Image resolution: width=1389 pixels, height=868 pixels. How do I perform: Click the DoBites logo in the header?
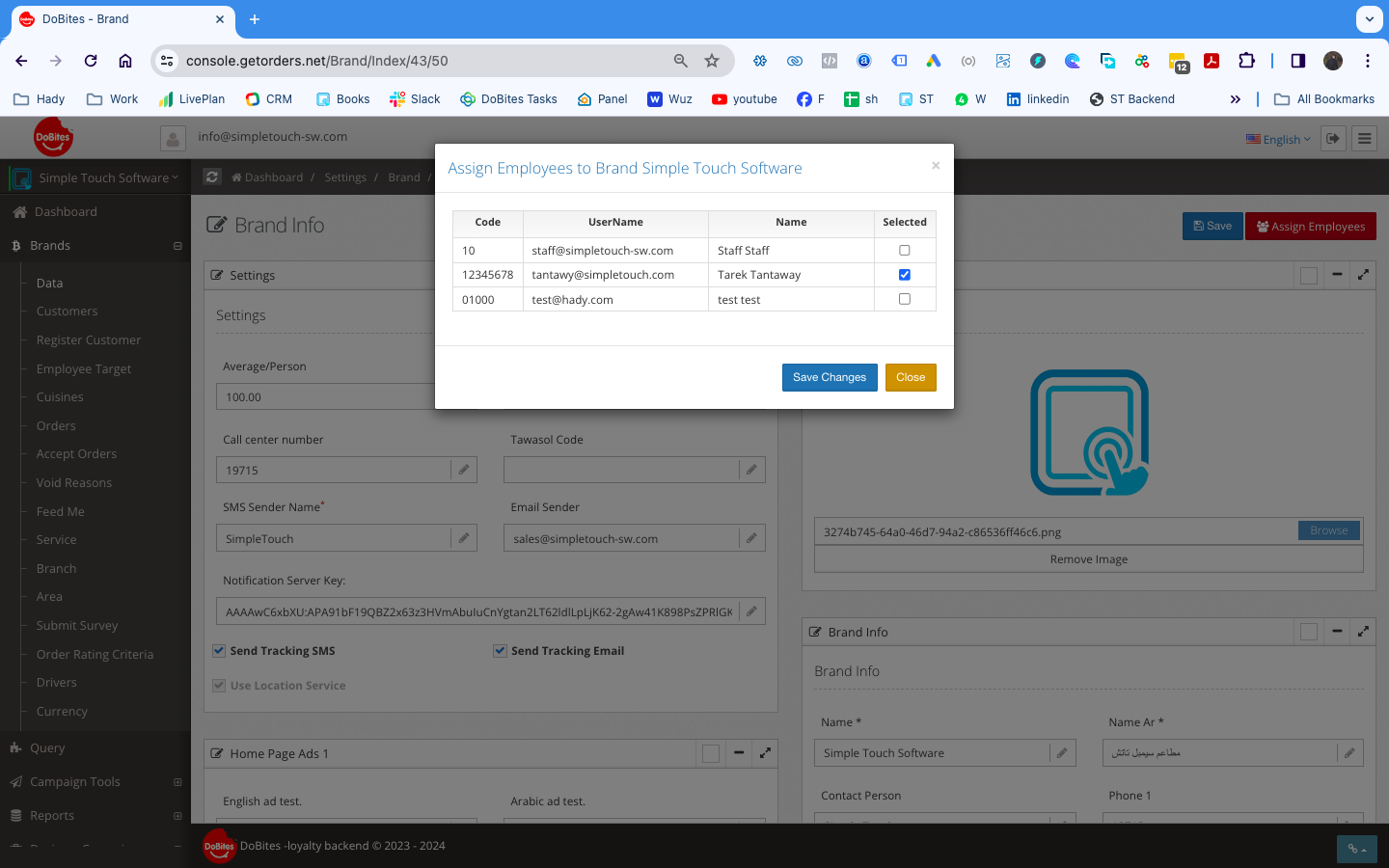[53, 137]
